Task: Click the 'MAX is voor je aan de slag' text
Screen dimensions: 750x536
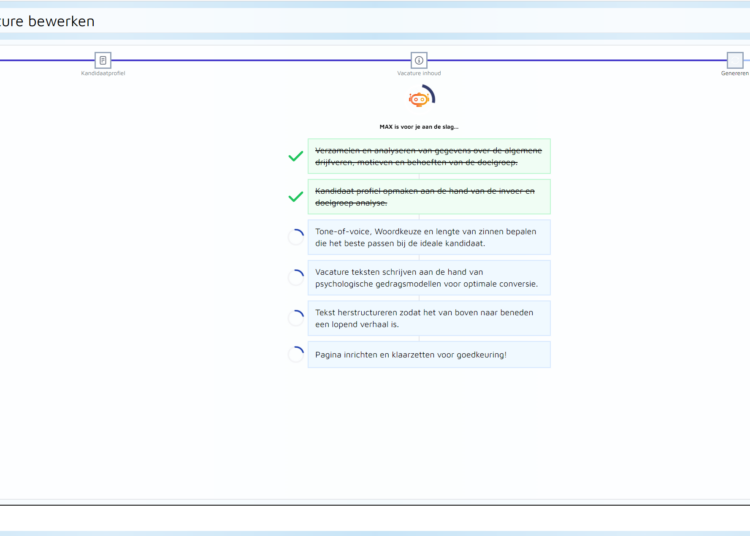Action: click(x=419, y=127)
